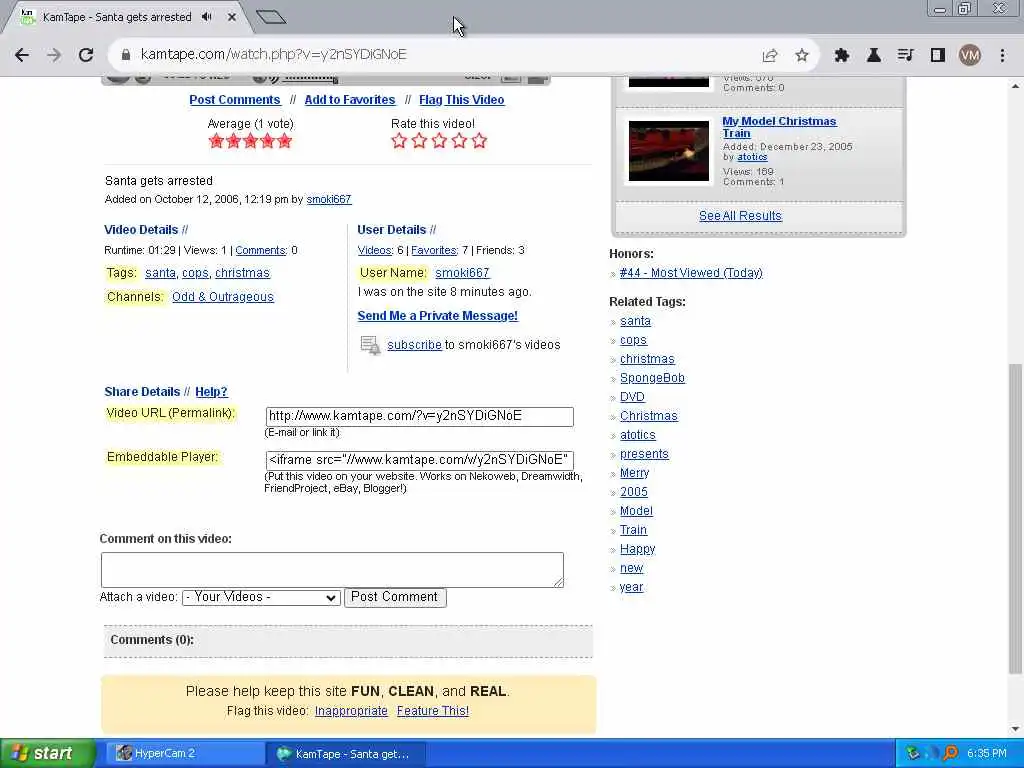The image size is (1024, 768).
Task: Click See All Results link
Action: pos(740,216)
